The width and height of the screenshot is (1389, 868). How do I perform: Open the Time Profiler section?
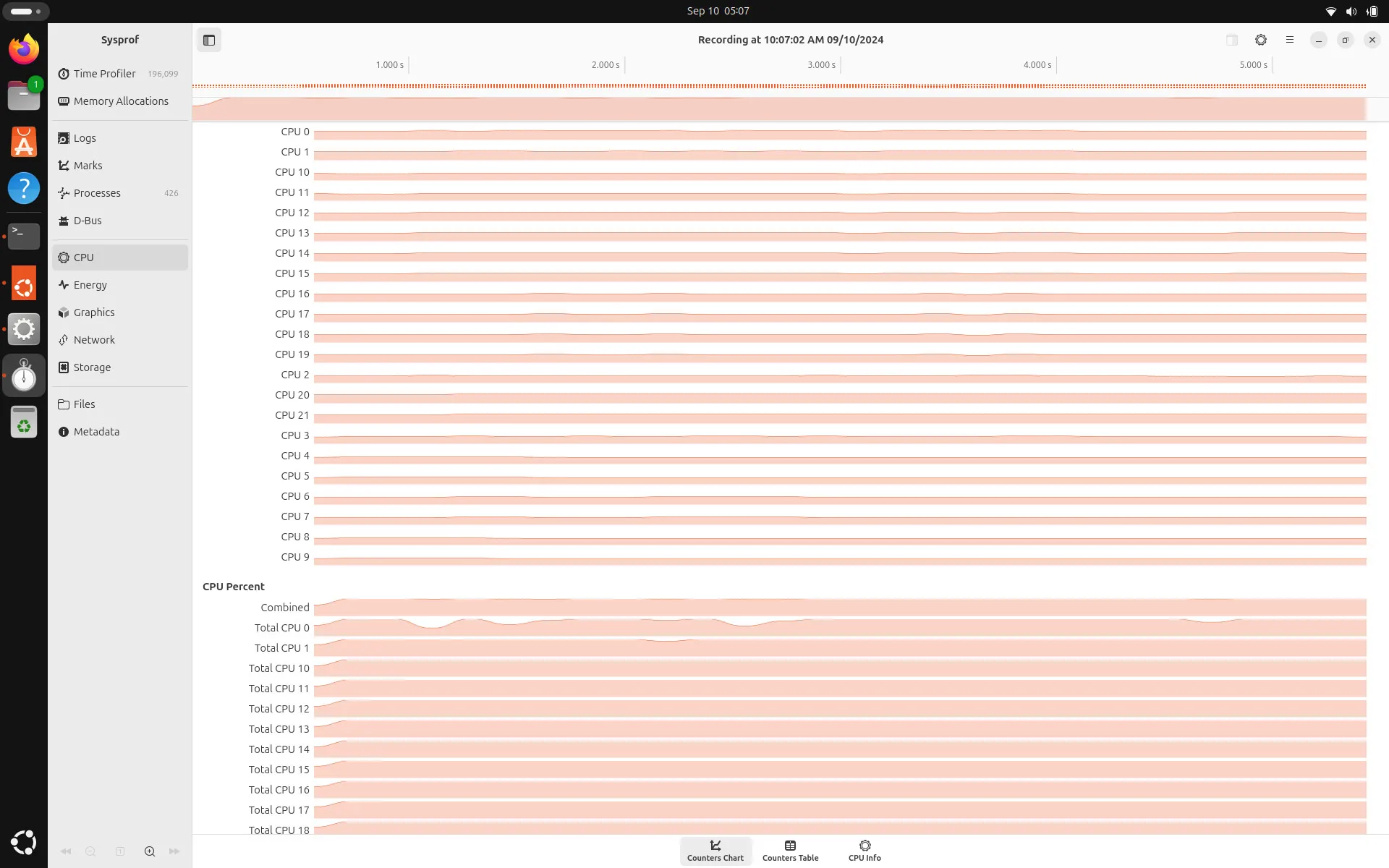pos(120,74)
